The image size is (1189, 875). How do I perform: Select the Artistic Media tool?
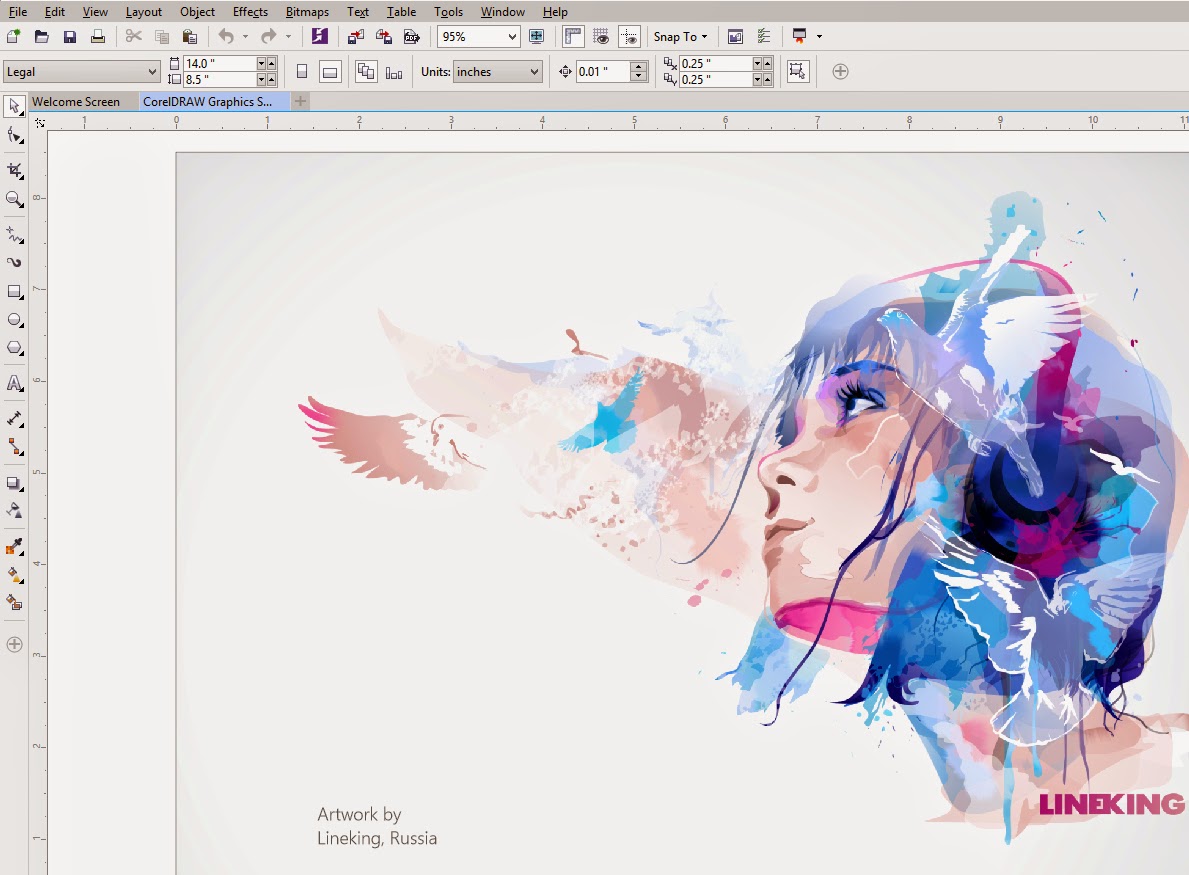tap(14, 262)
